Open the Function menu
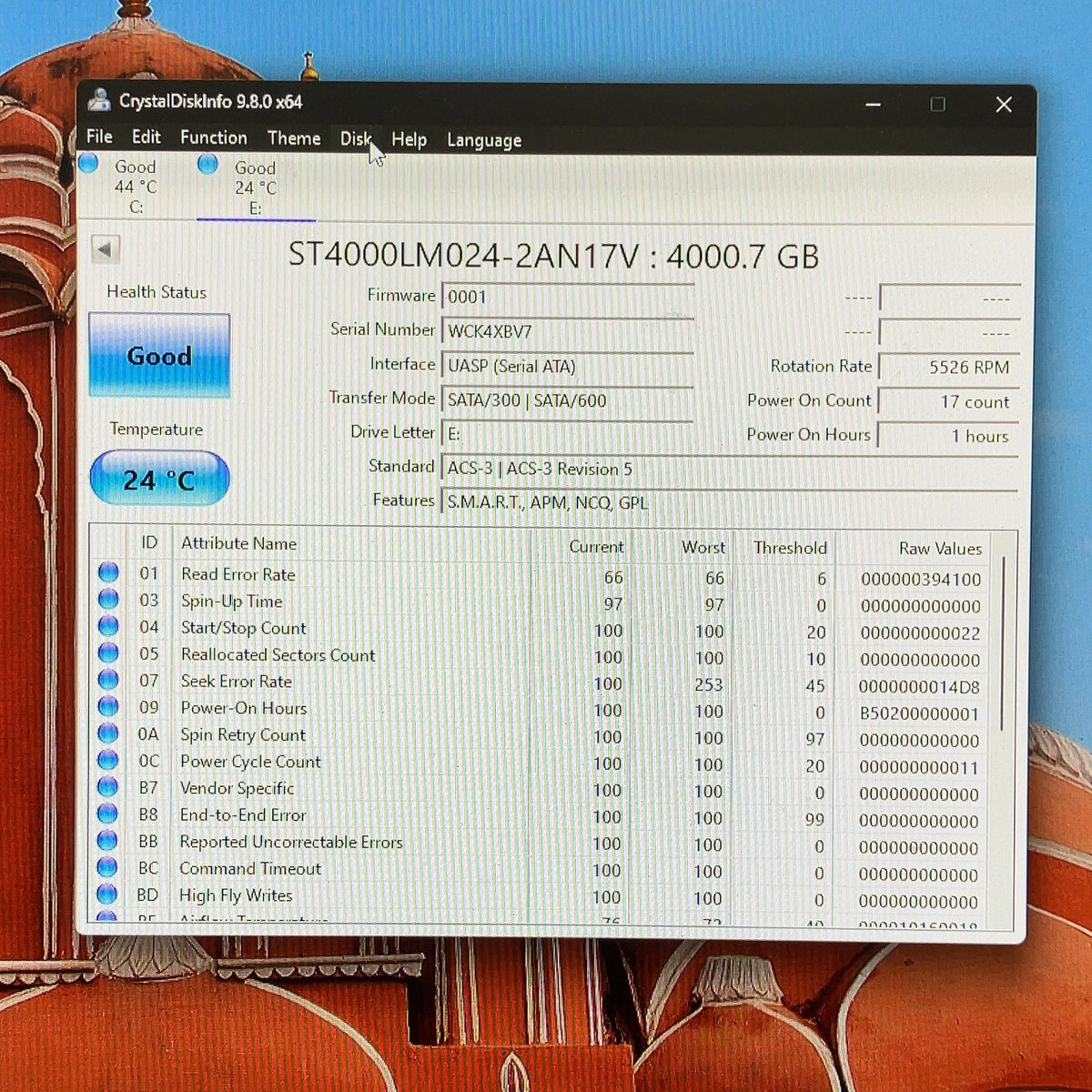1092x1092 pixels. click(x=214, y=137)
